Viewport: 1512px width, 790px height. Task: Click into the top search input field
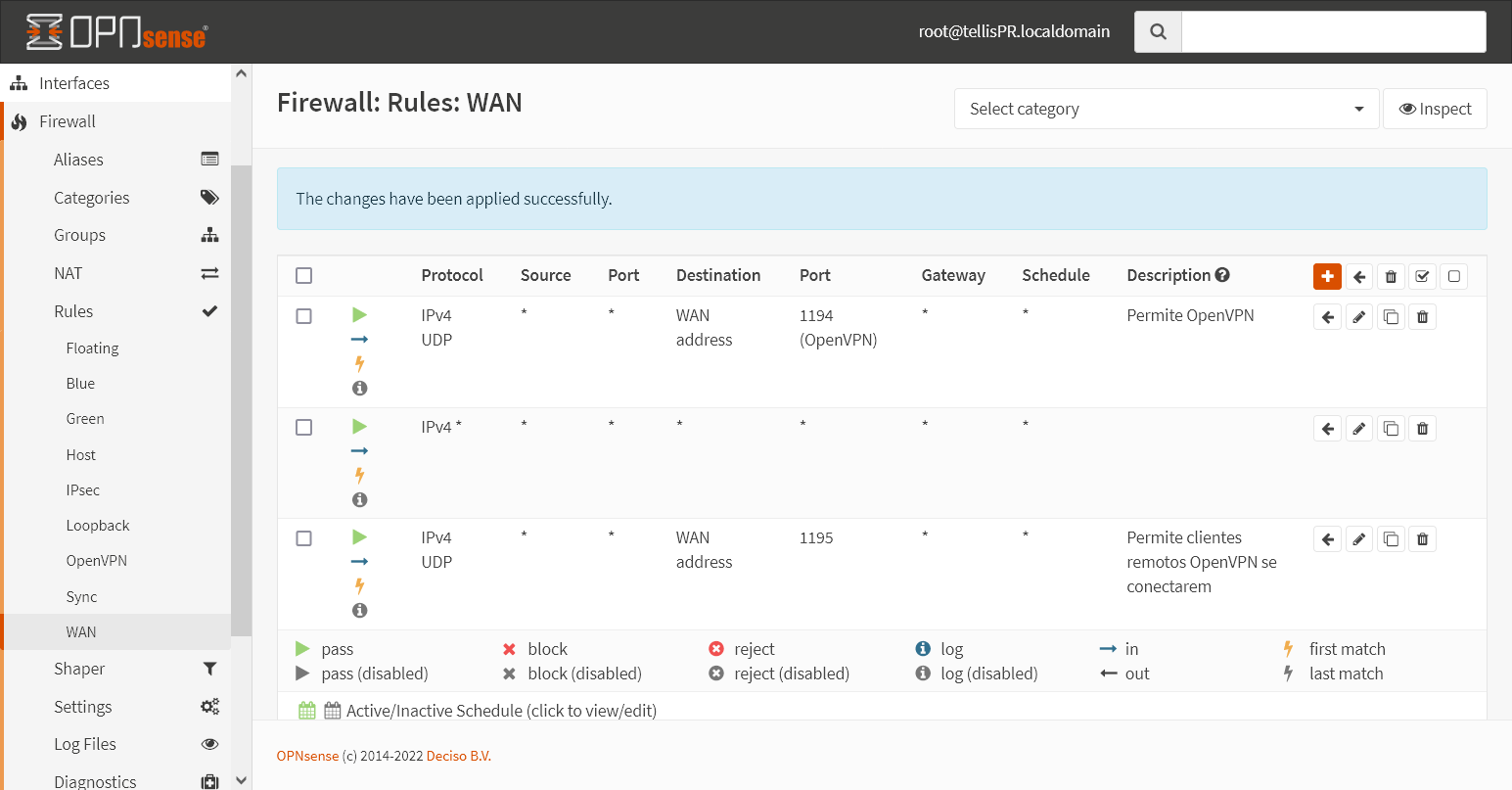pyautogui.click(x=1333, y=32)
